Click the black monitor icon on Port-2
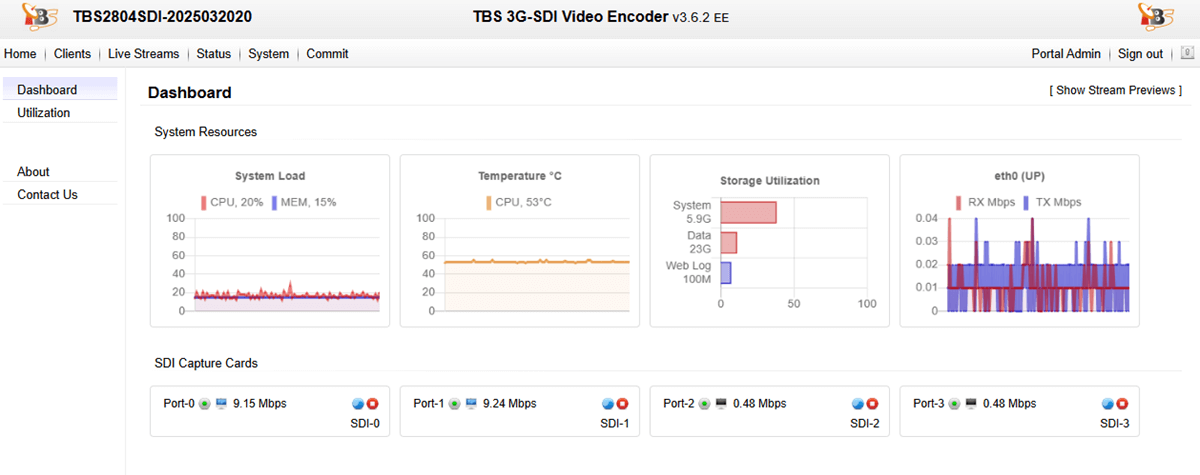 click(721, 404)
